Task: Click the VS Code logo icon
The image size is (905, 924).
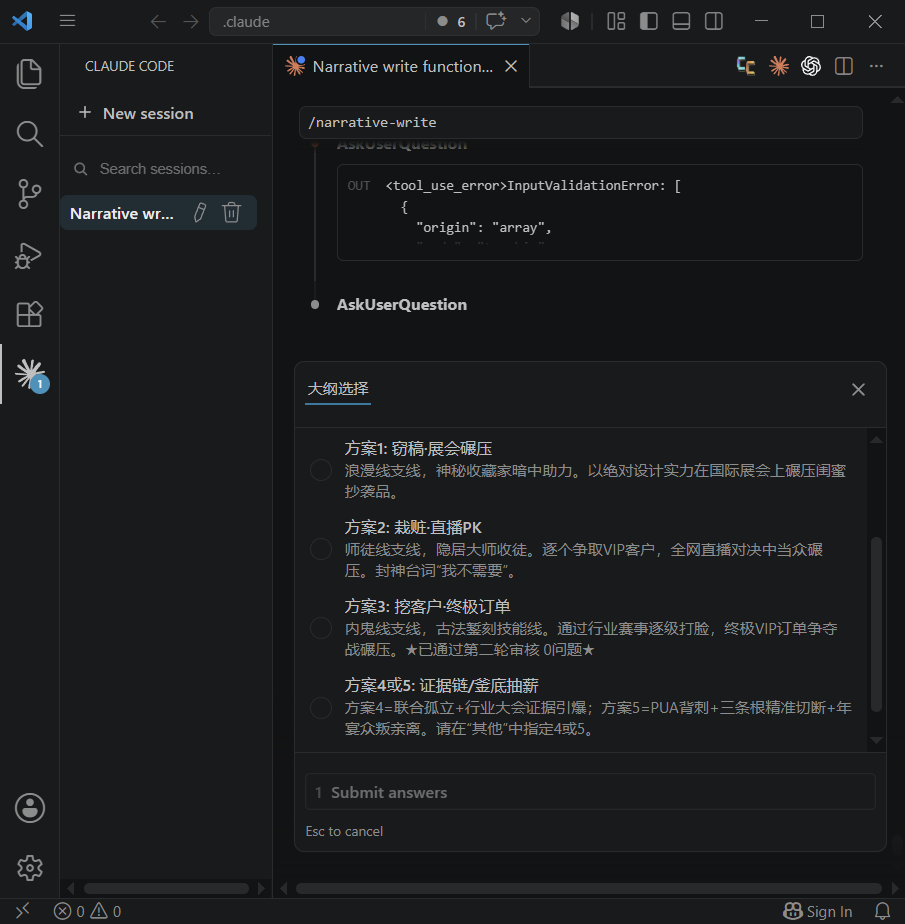Action: 22,21
